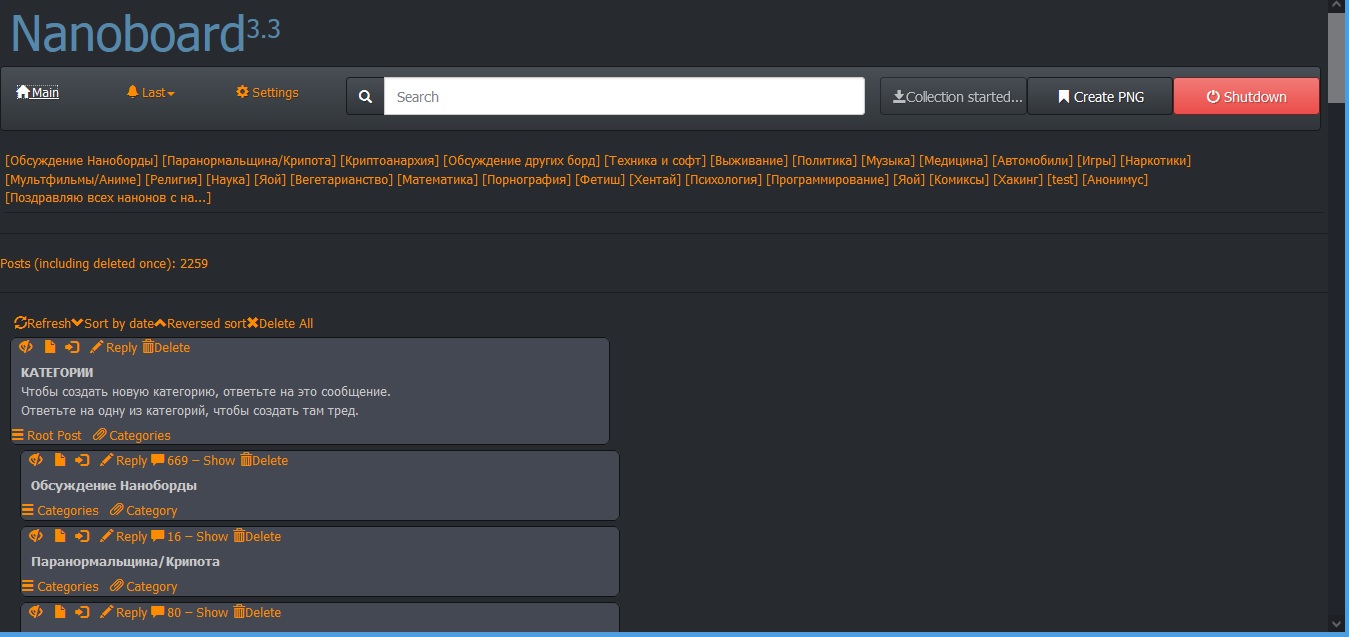Delete the Паранормальщина/Крипота post

click(257, 537)
